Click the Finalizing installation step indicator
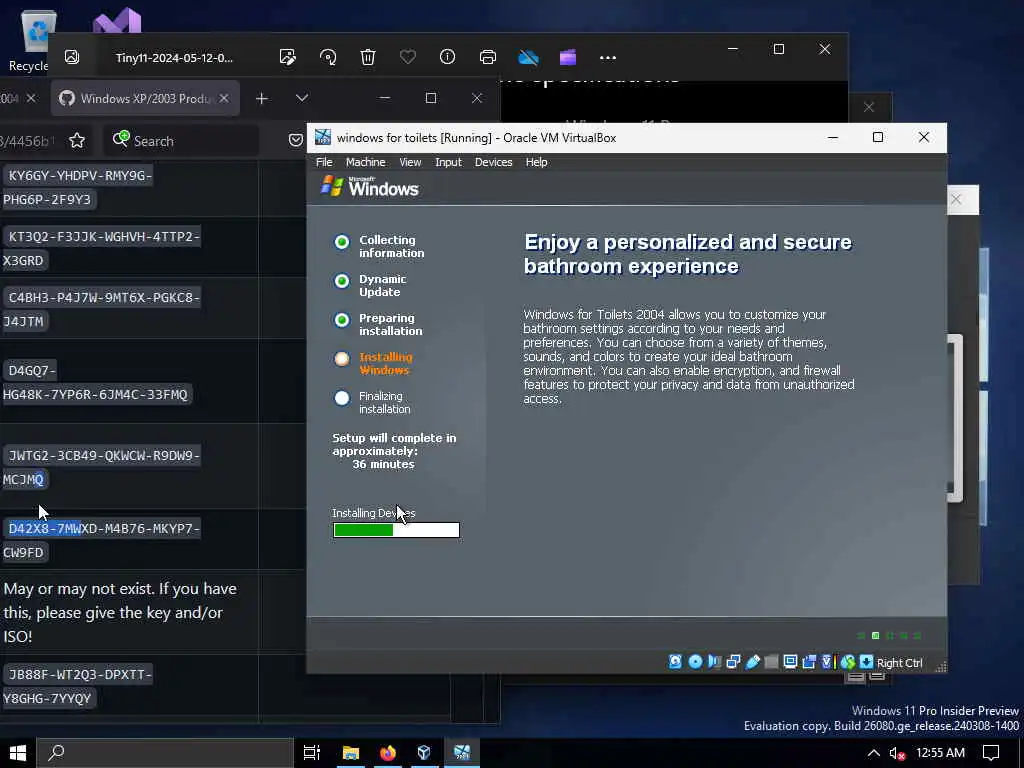The height and width of the screenshot is (768, 1024). click(x=342, y=398)
